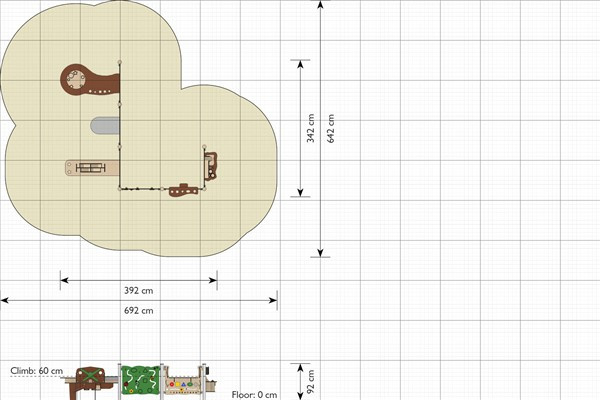This screenshot has height=400, width=600.
Task: Select the 642 cm vertical dimension text
Action: click(x=331, y=128)
